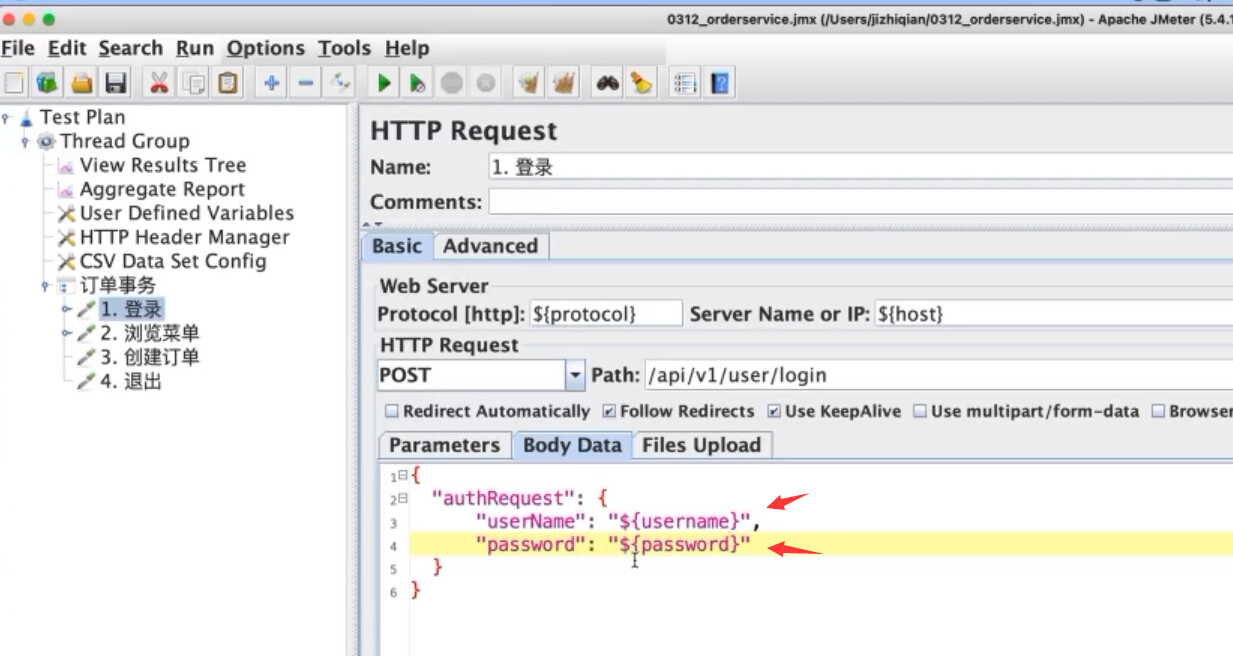Click the Save test plan disk icon
Screen dimensions: 1233x656
(x=116, y=83)
